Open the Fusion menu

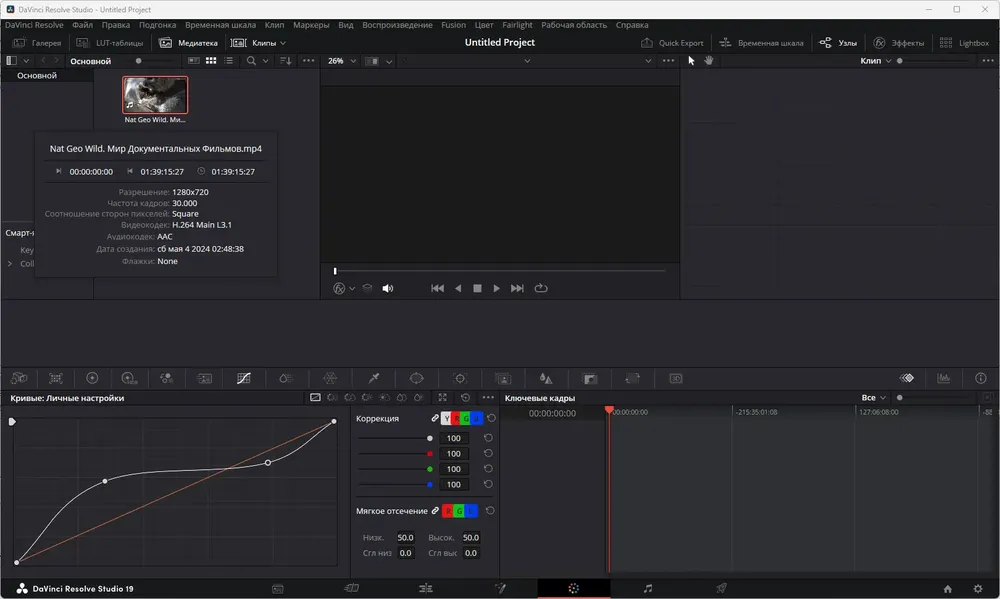tap(453, 25)
